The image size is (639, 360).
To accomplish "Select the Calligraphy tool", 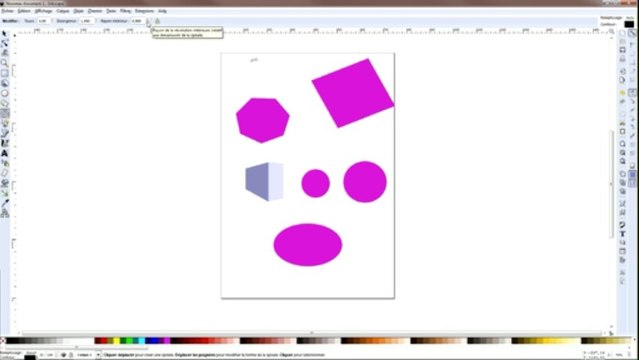I will coord(4,143).
